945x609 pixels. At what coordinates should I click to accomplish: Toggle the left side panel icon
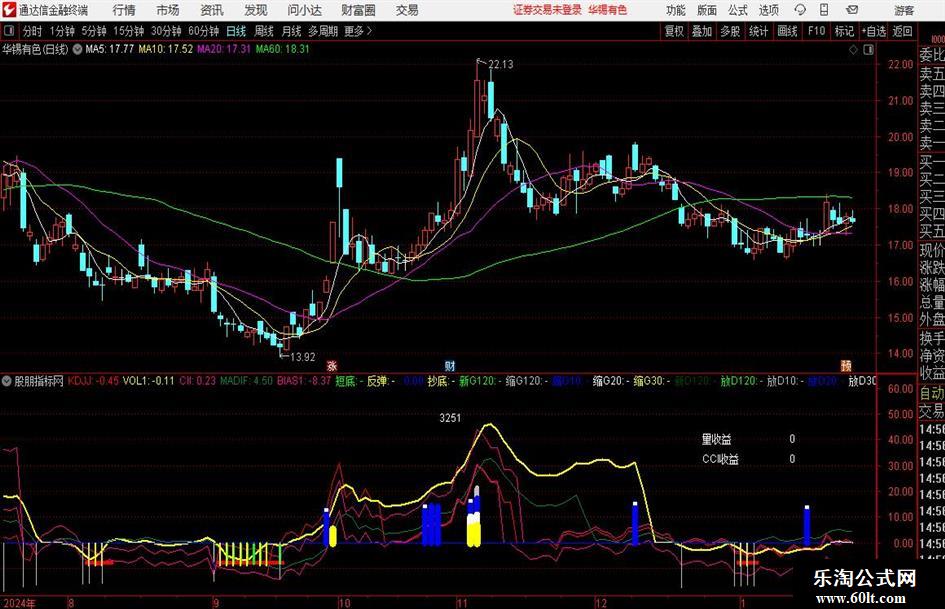click(x=8, y=30)
